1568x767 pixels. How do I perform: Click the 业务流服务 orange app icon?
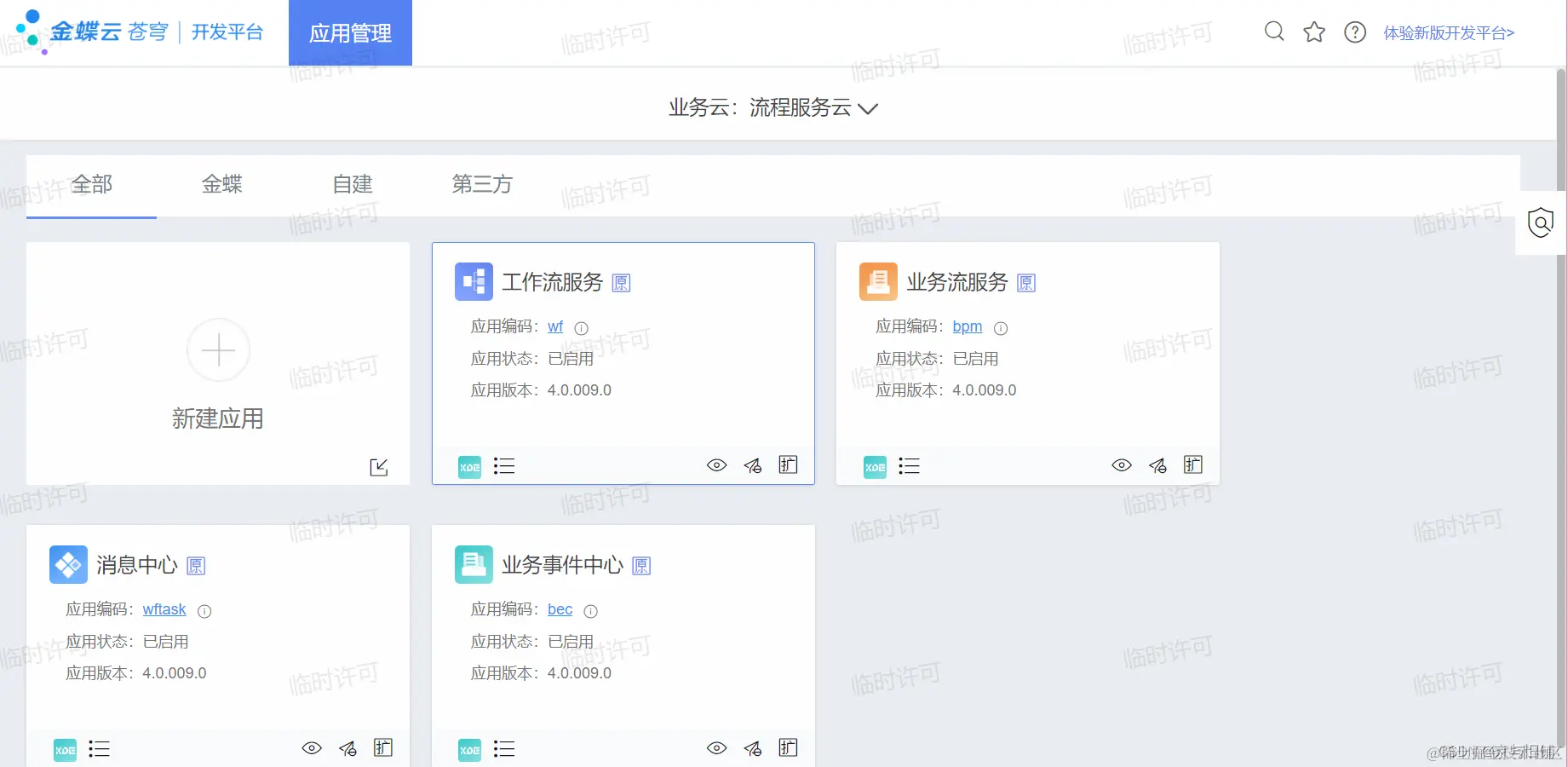click(x=878, y=282)
